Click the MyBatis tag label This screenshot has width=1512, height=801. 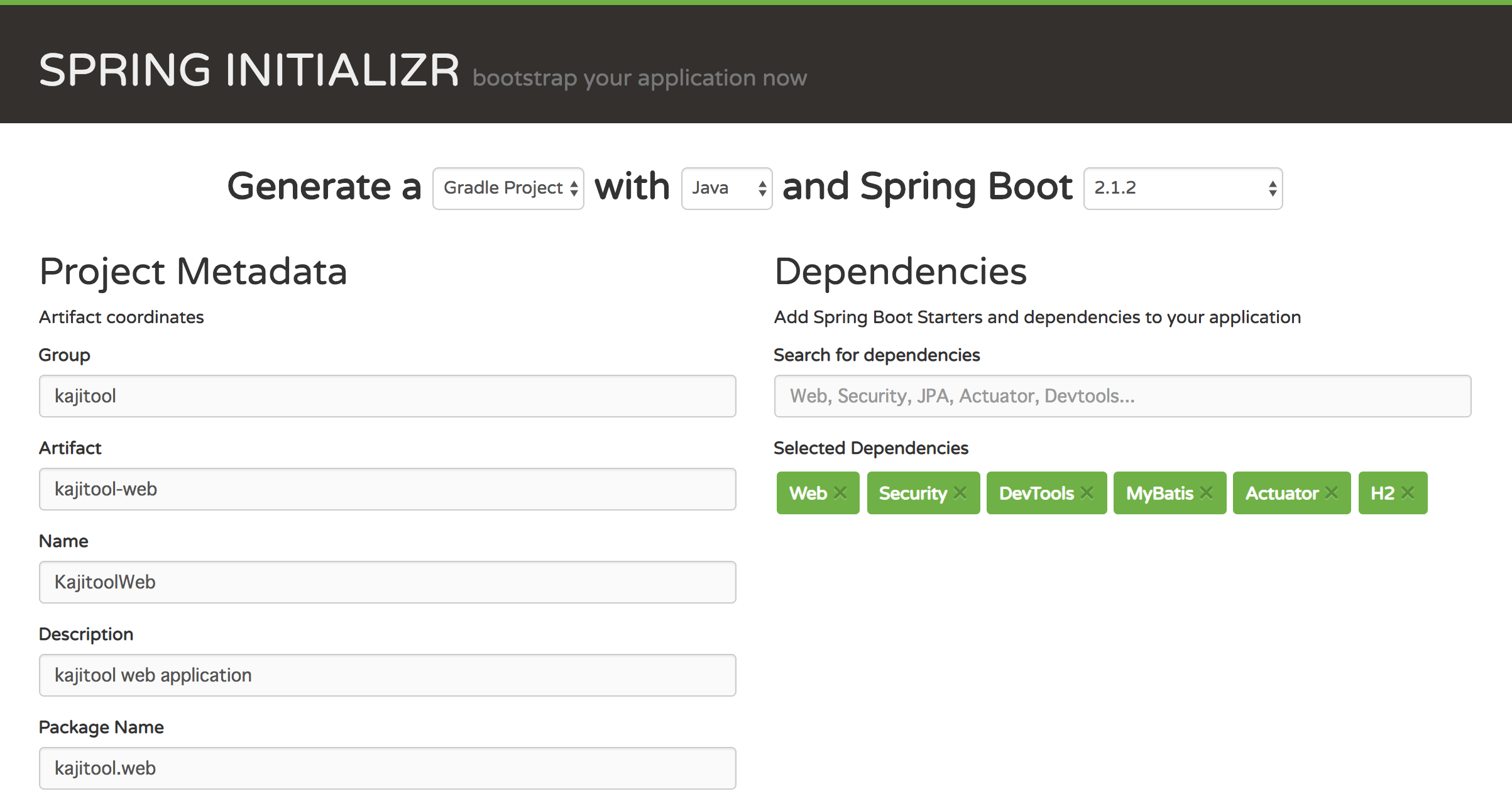[1159, 493]
